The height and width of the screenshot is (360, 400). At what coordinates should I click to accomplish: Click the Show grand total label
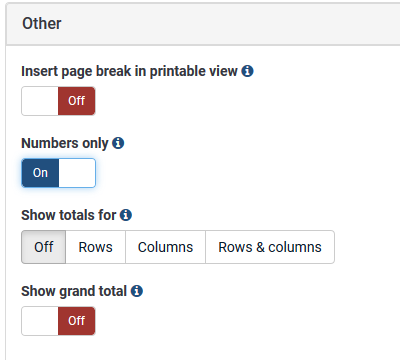[74, 291]
